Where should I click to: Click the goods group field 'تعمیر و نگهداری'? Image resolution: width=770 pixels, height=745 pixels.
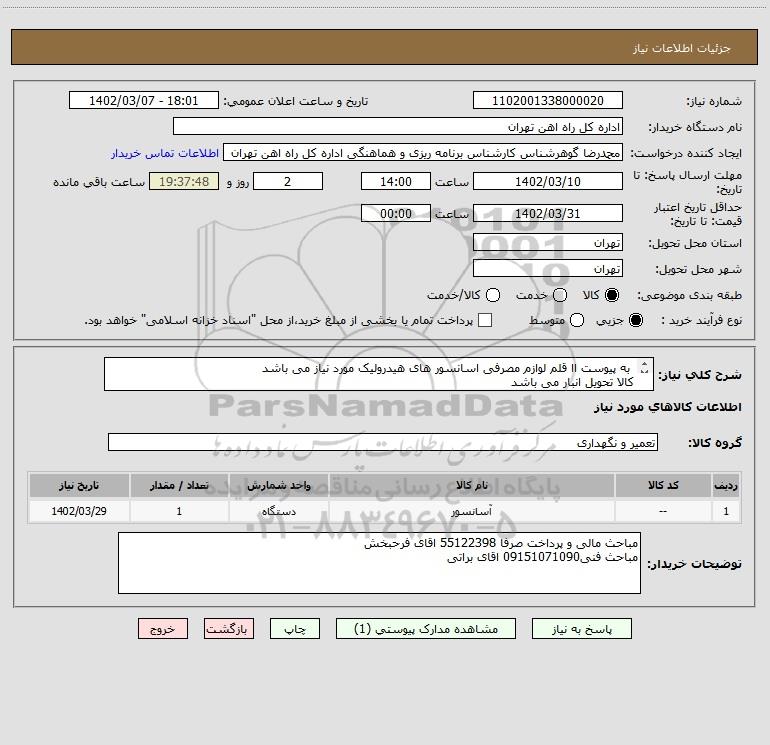coord(383,442)
